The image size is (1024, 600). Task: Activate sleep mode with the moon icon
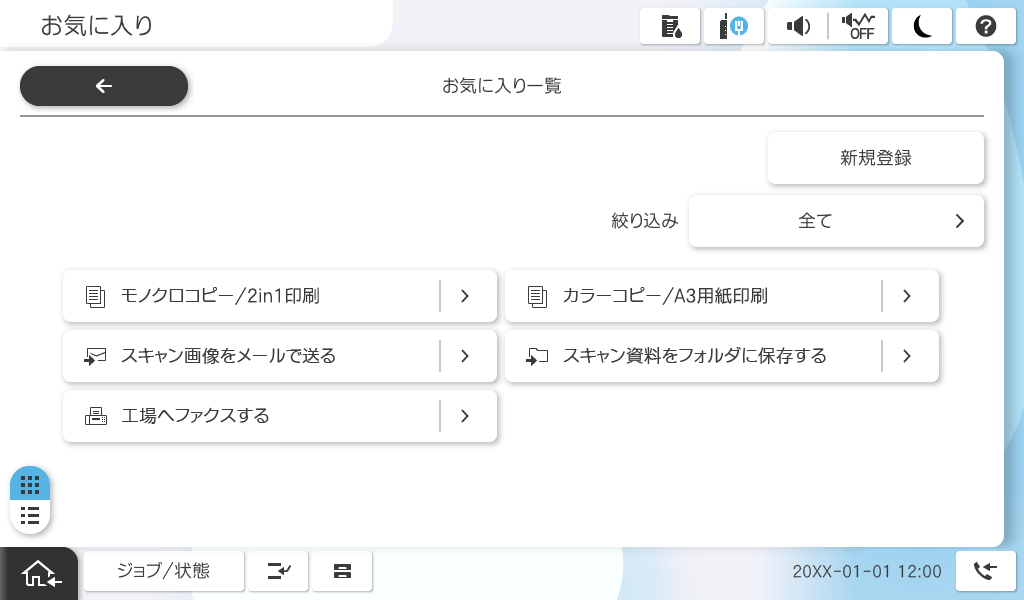922,27
